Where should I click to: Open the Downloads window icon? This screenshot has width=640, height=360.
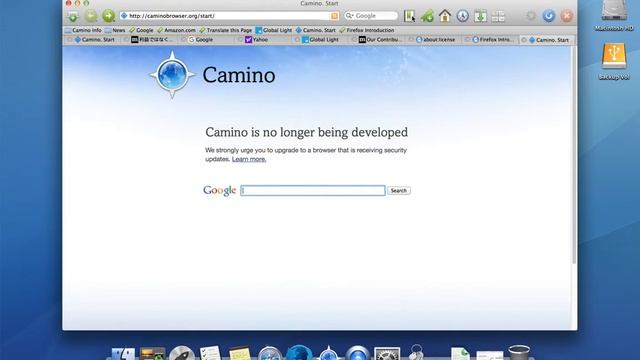(x=480, y=16)
